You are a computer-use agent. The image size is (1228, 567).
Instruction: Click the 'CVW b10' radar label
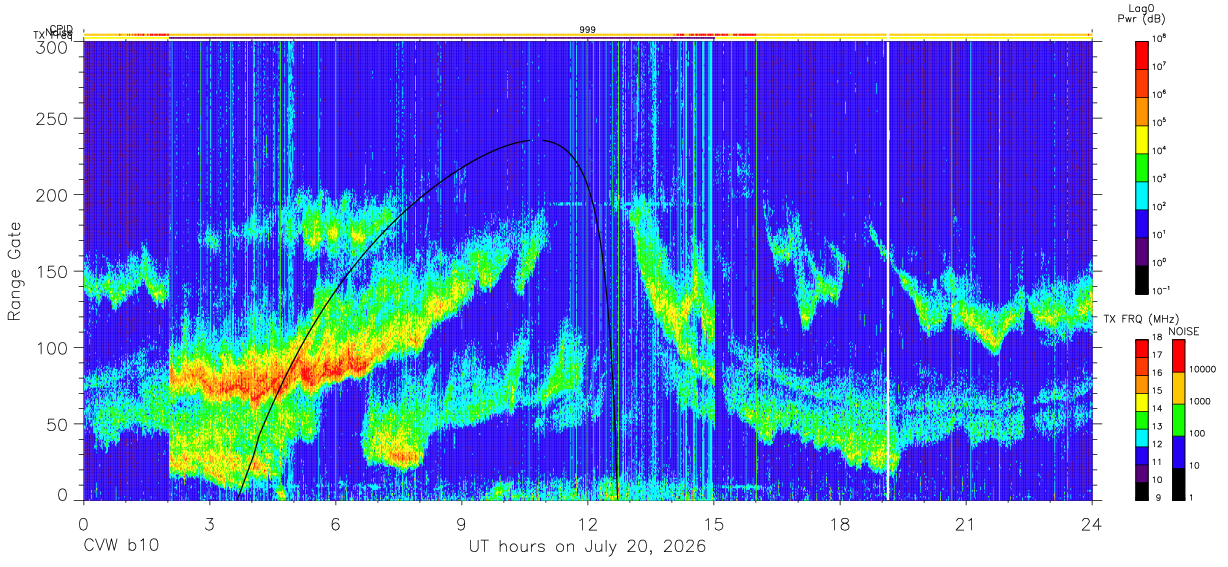pos(120,546)
